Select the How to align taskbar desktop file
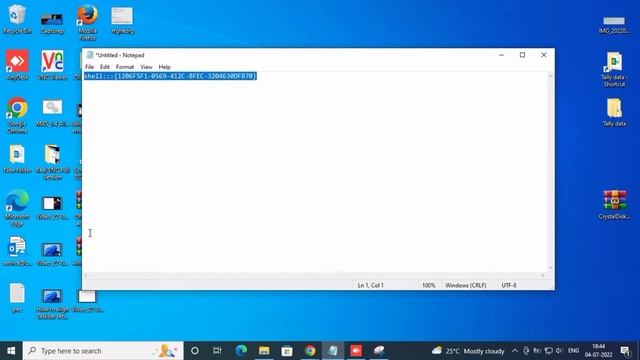 click(x=52, y=304)
